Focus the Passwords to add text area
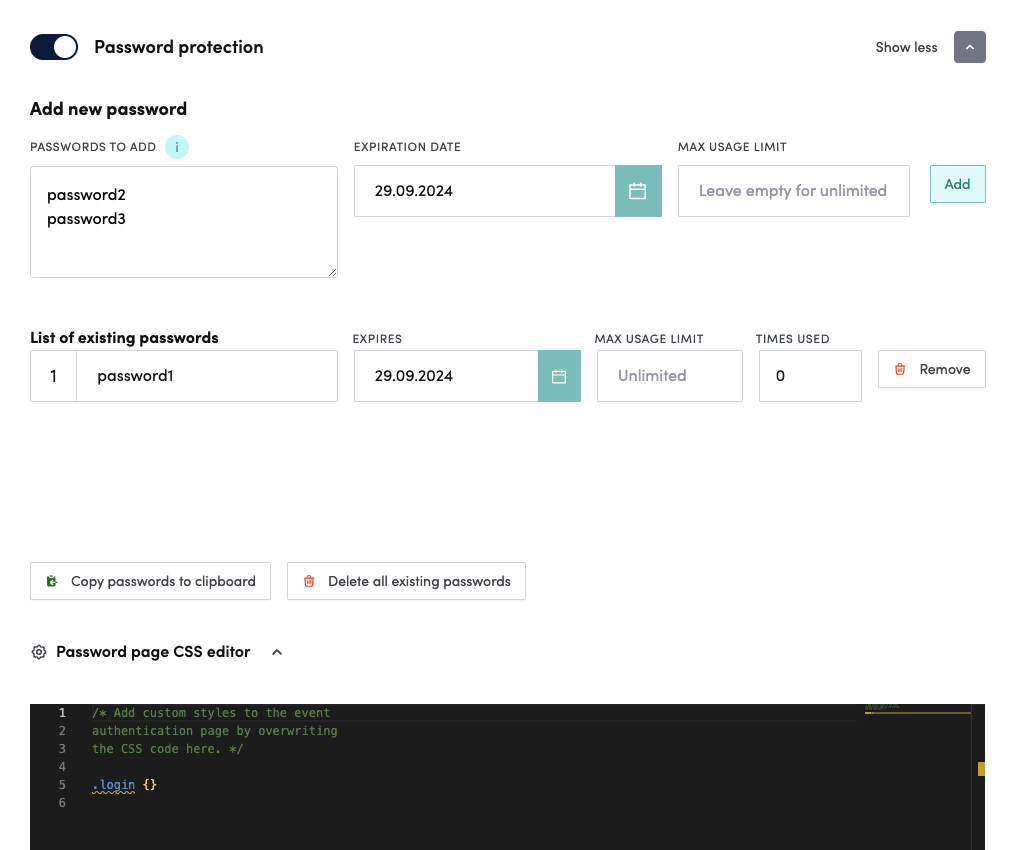This screenshot has width=1020, height=850. click(x=183, y=220)
